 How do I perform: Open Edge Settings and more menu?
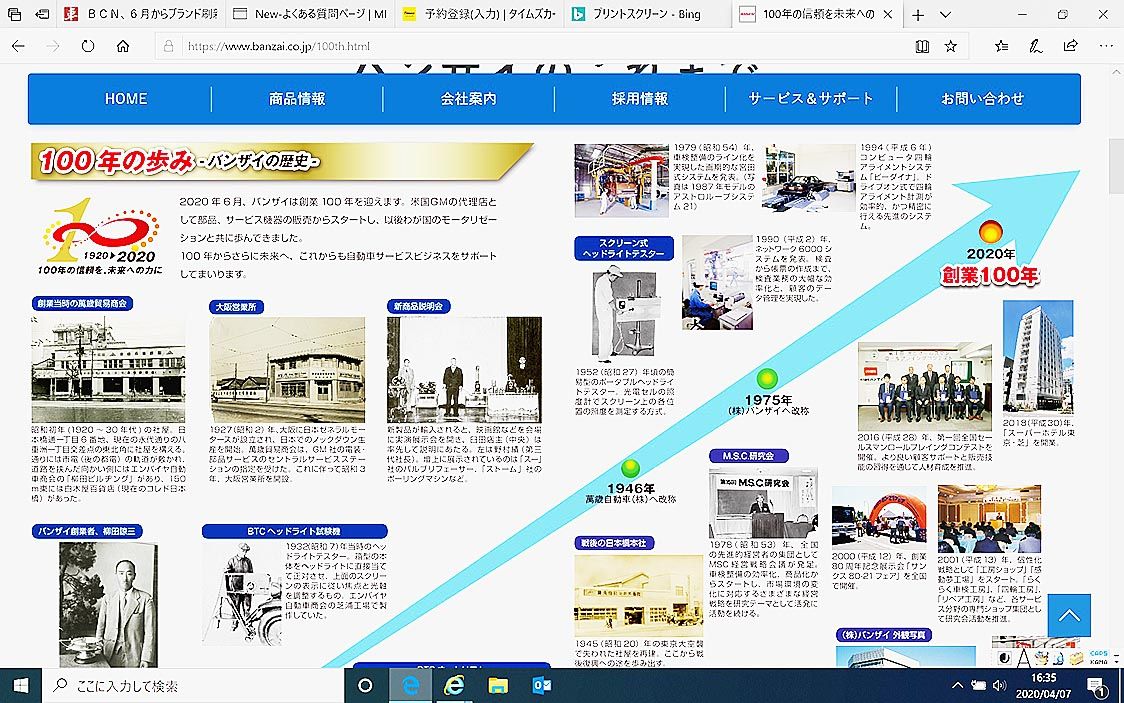[x=1105, y=46]
